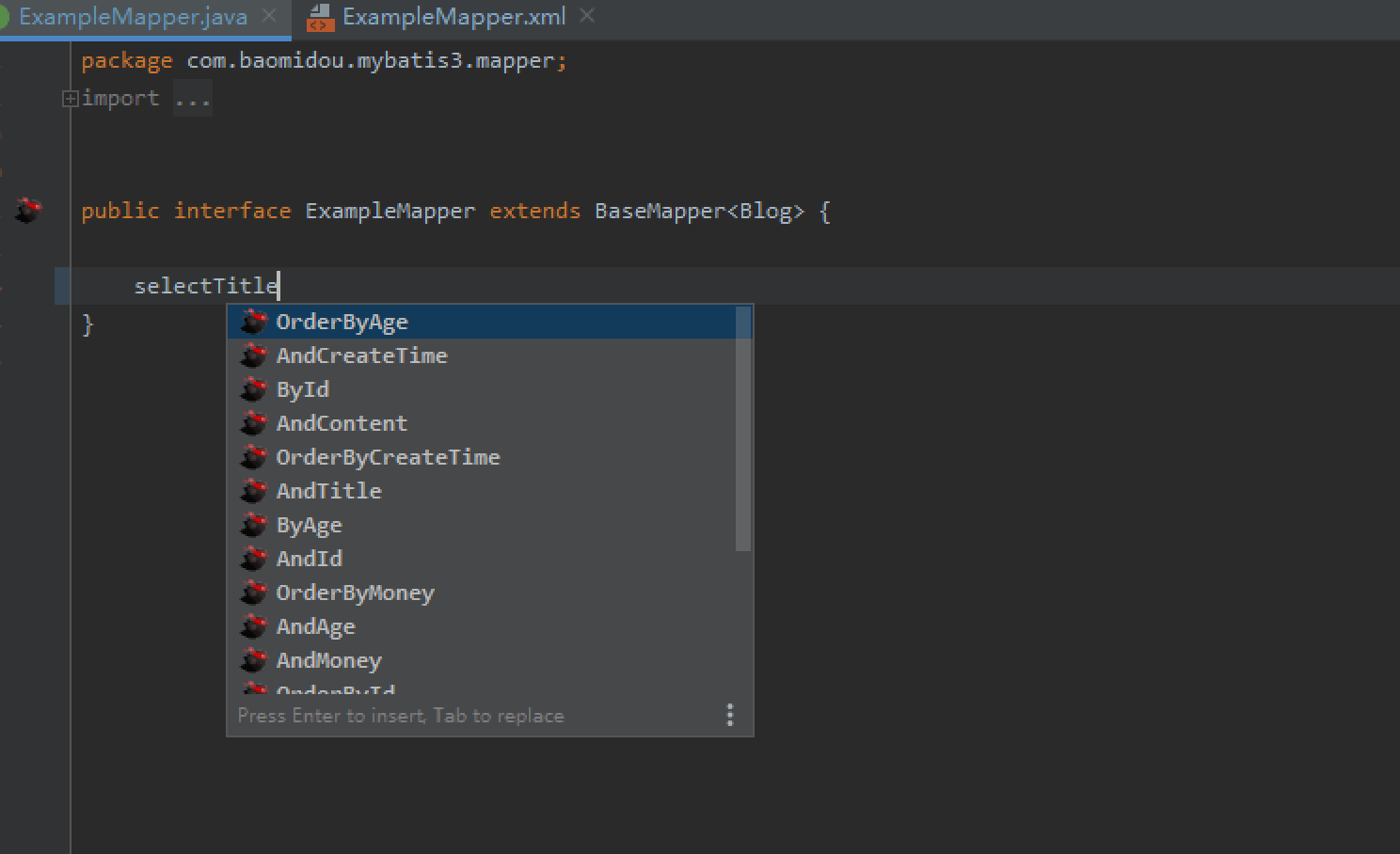
Task: Click the bird icon next to AndTitle
Action: pyautogui.click(x=253, y=491)
